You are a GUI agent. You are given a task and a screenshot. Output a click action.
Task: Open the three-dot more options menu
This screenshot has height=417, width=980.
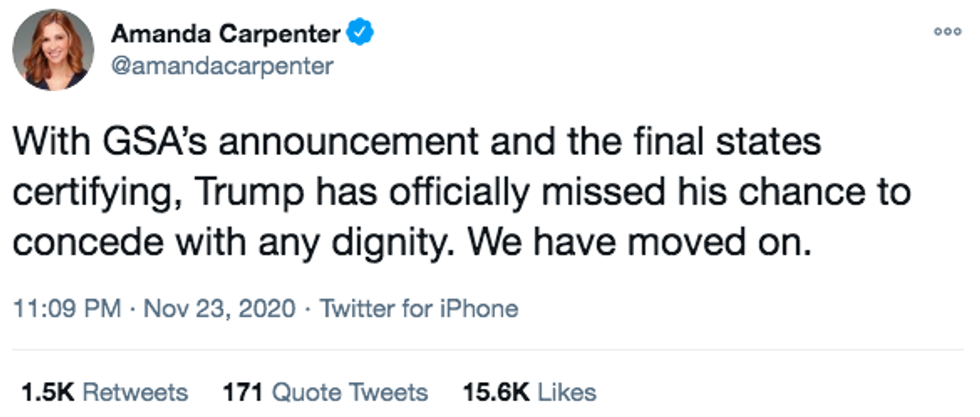click(945, 31)
